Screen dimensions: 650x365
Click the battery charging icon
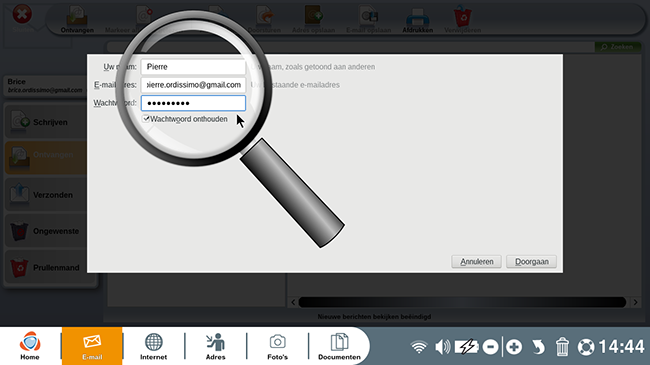[467, 347]
